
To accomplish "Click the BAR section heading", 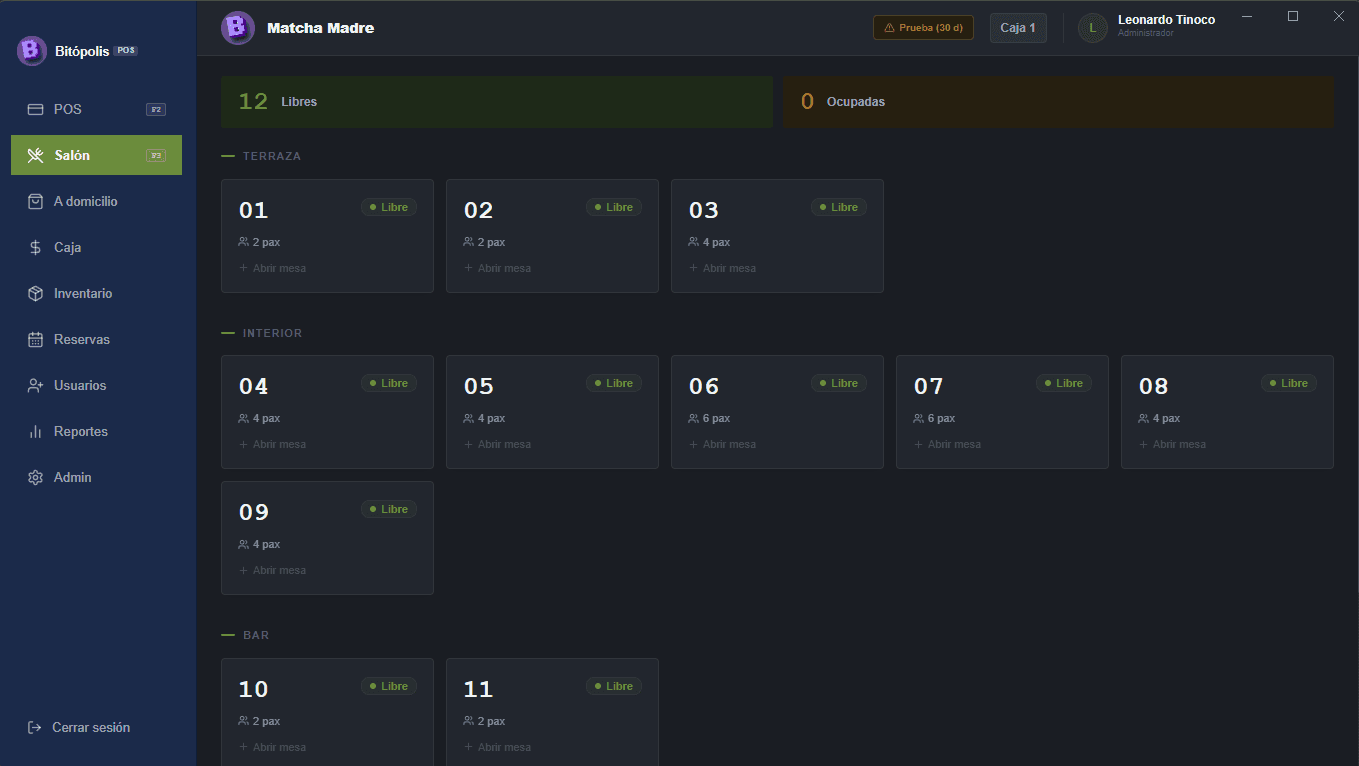I will 256,635.
